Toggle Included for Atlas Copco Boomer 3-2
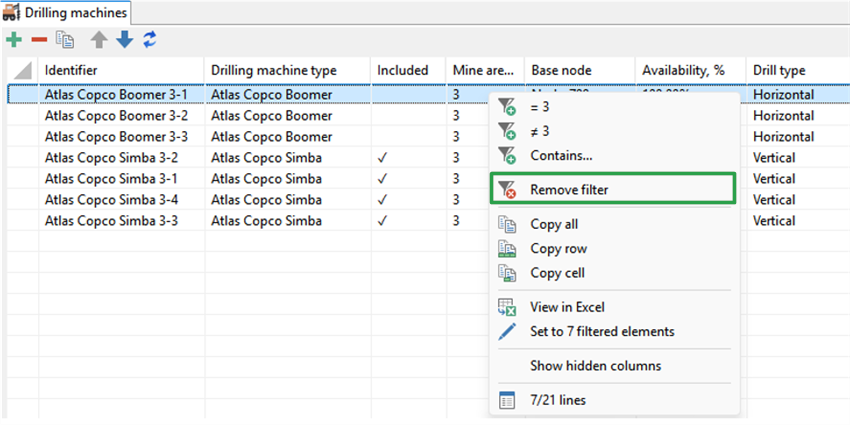Image resolution: width=850 pixels, height=425 pixels. point(409,115)
